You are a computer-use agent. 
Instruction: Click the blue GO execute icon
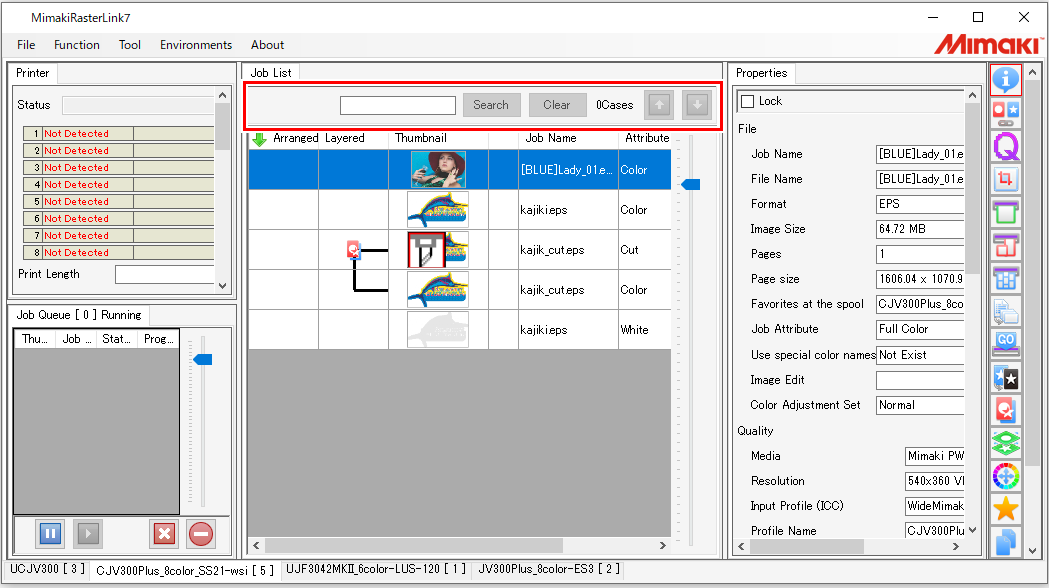(1005, 344)
